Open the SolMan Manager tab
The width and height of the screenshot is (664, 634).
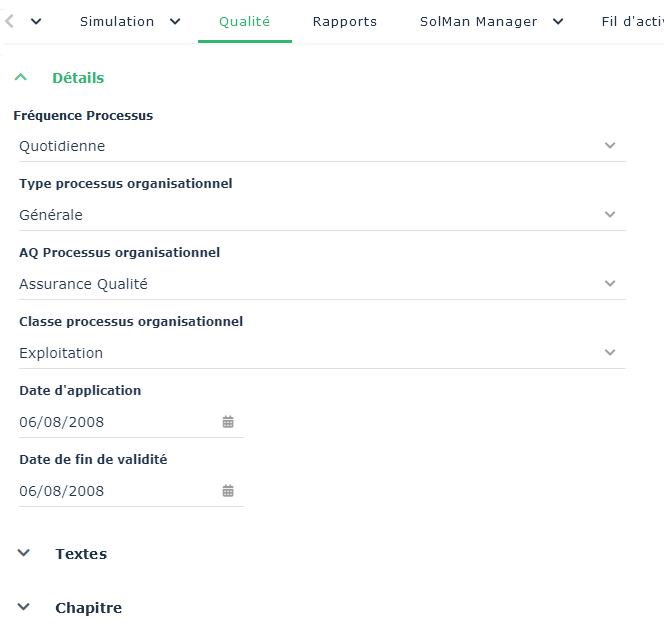click(478, 22)
